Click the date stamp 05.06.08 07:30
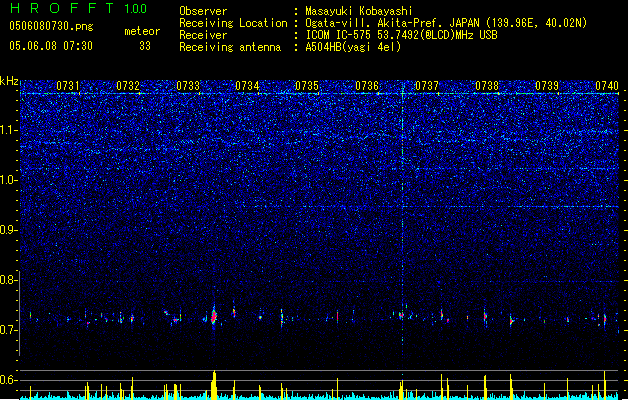This screenshot has width=629, height=400. 51,46
